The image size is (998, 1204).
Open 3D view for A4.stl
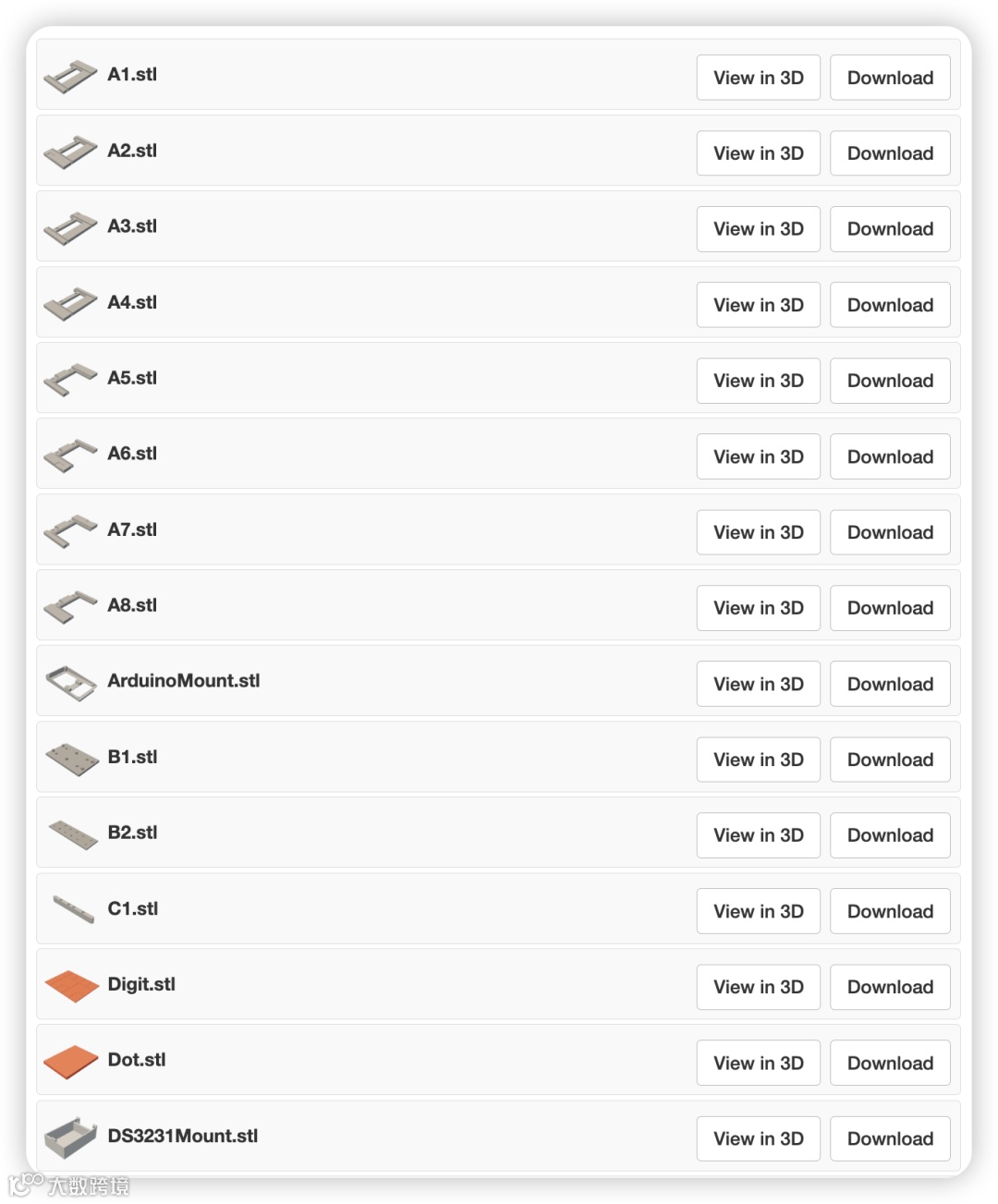[x=758, y=305]
